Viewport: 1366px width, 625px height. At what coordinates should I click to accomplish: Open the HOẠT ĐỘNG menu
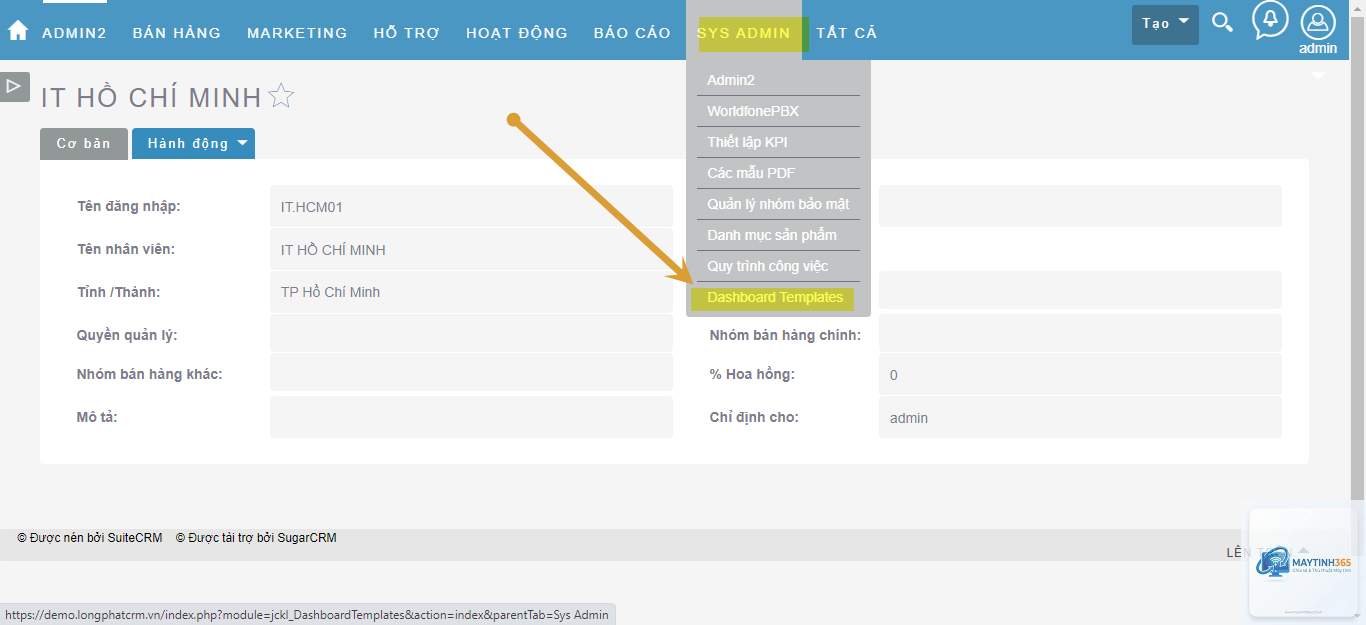[517, 33]
